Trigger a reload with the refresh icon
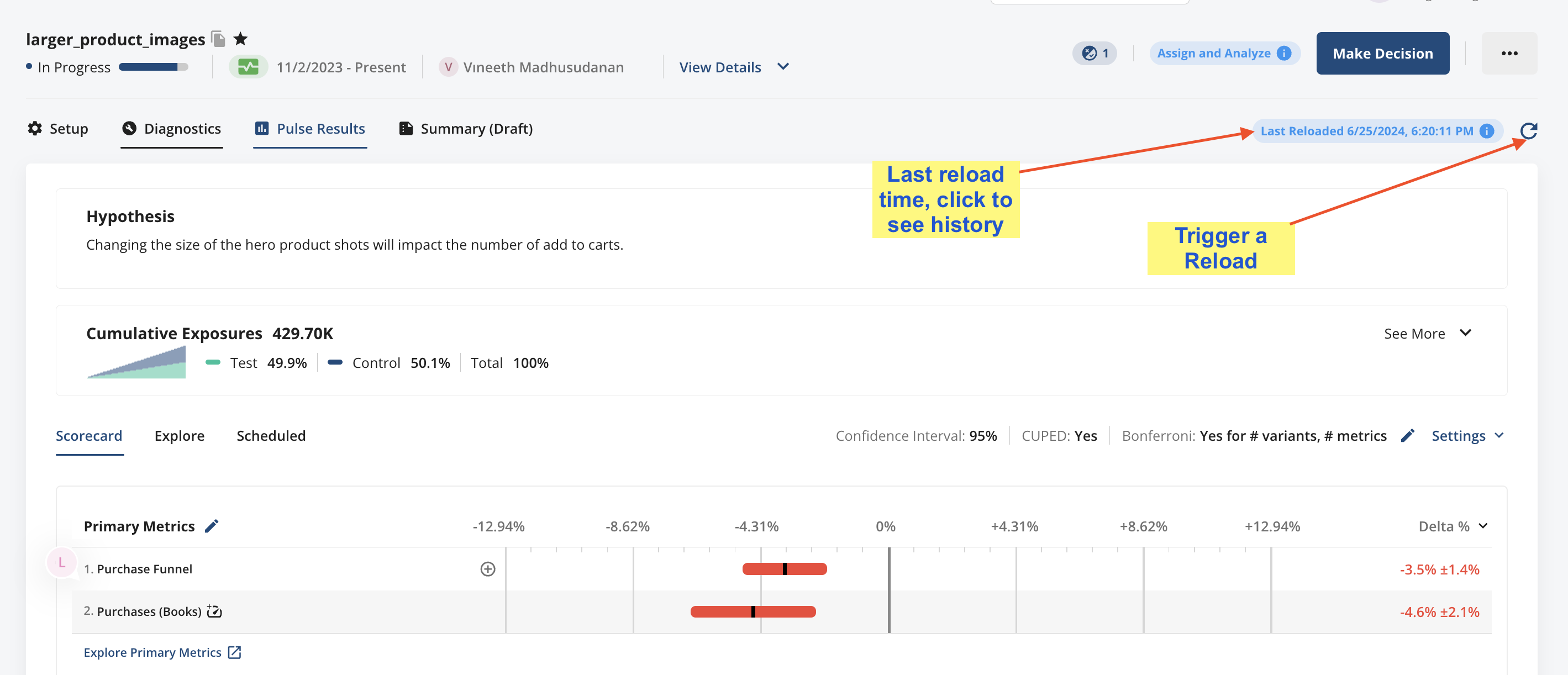1568x675 pixels. 1528,131
